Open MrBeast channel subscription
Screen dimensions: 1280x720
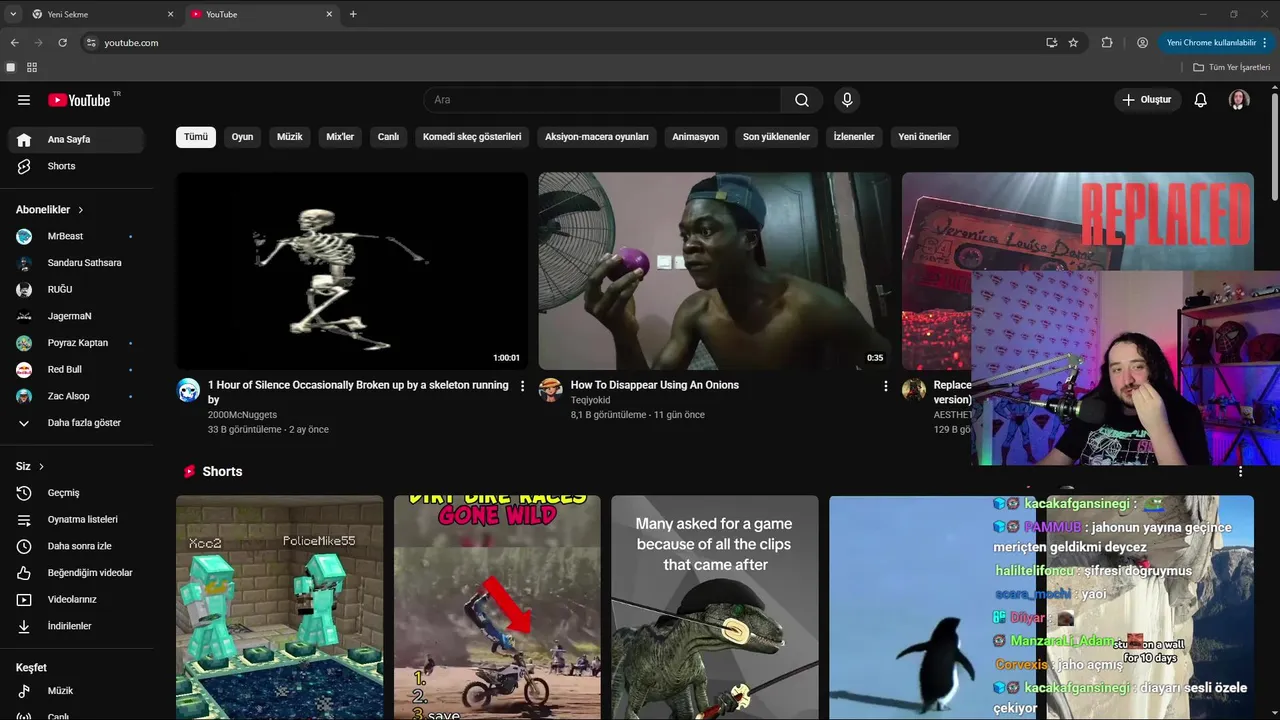76,236
